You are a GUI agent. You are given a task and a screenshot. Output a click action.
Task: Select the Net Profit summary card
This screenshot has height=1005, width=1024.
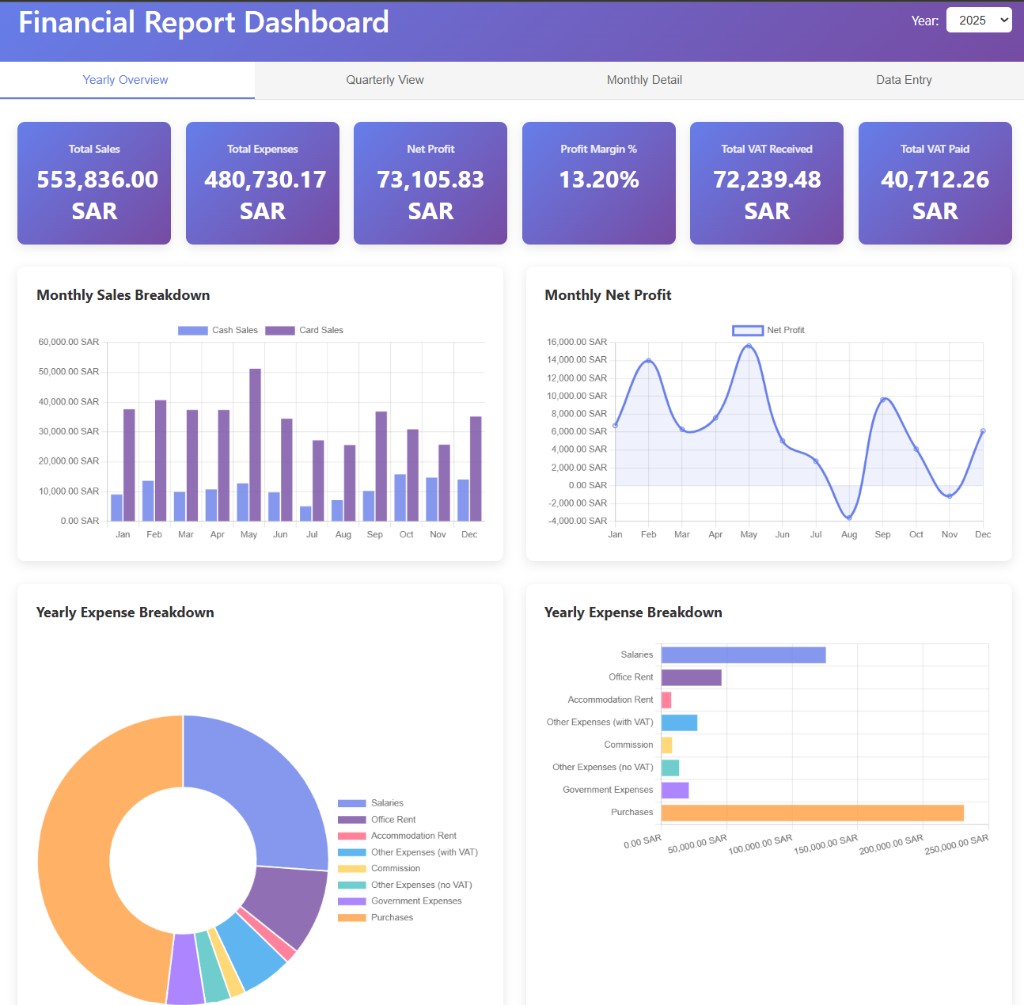(x=430, y=183)
